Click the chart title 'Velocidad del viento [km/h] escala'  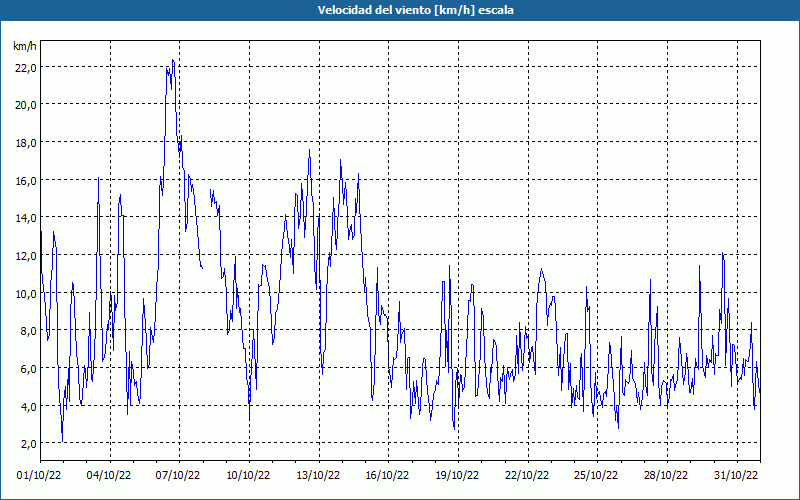(x=415, y=10)
